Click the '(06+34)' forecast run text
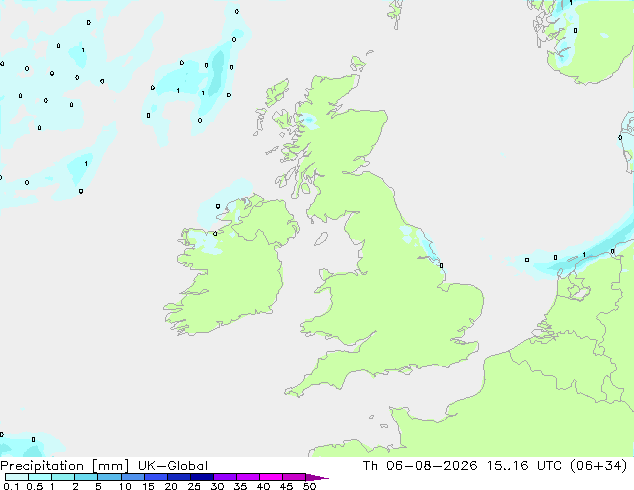This screenshot has height=490, width=634. pyautogui.click(x=598, y=466)
